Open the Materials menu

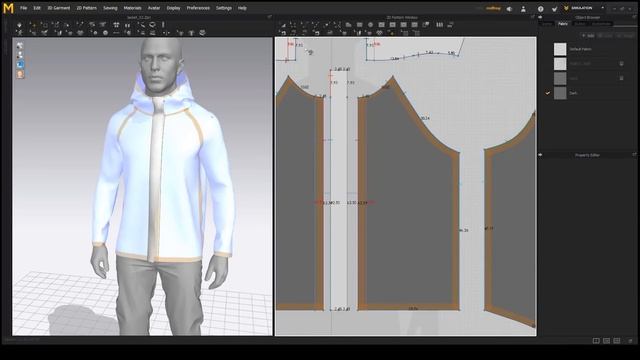pyautogui.click(x=133, y=8)
